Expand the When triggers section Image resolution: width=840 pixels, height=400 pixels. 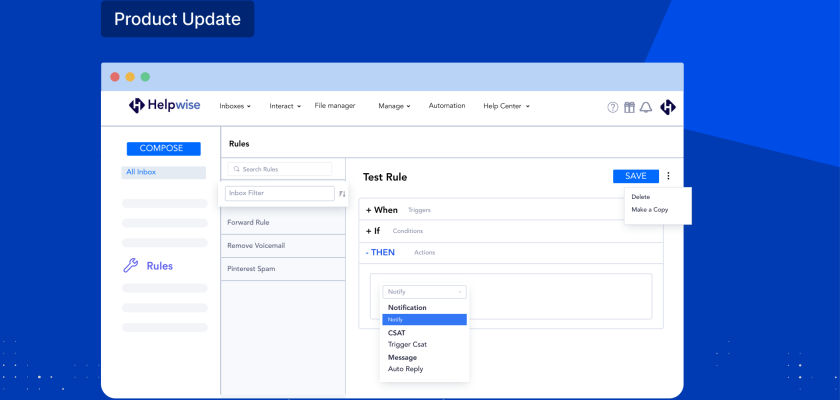382,210
